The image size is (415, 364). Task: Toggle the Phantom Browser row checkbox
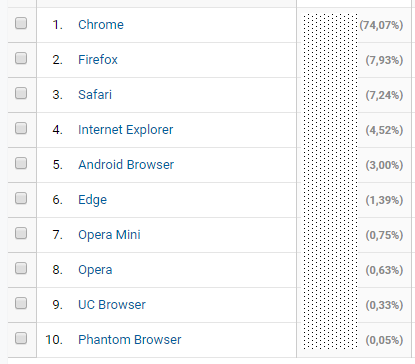[21, 338]
